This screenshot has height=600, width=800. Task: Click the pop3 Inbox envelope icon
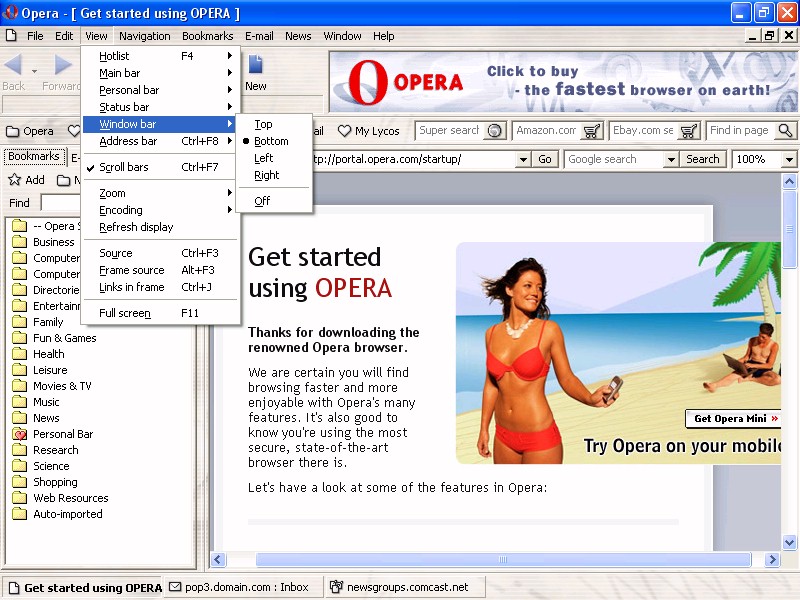pos(175,587)
